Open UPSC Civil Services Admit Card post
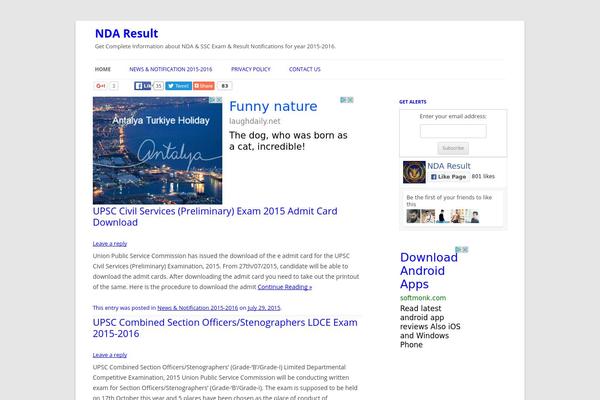The image size is (600, 400). pyautogui.click(x=215, y=217)
